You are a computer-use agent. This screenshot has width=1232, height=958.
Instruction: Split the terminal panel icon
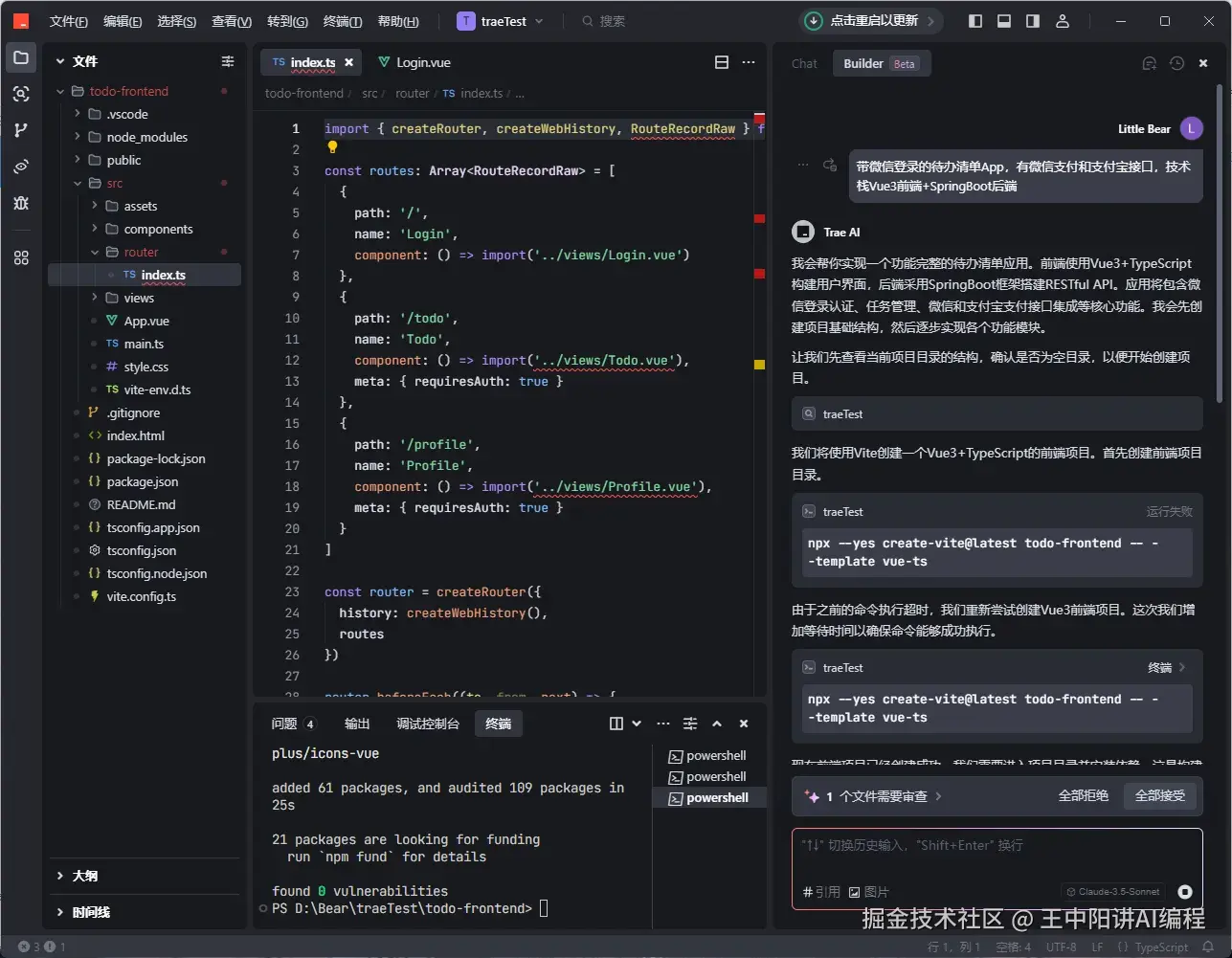coord(616,724)
